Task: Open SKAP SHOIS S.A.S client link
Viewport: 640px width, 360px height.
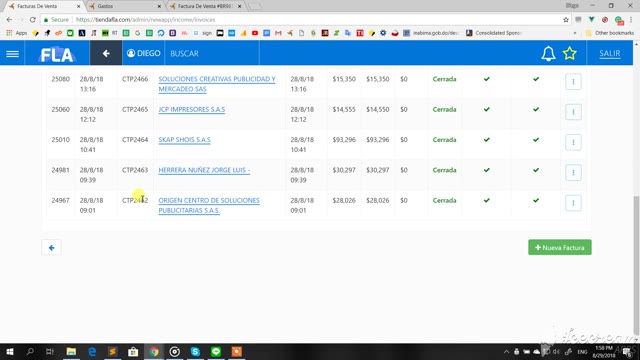Action: (x=184, y=140)
